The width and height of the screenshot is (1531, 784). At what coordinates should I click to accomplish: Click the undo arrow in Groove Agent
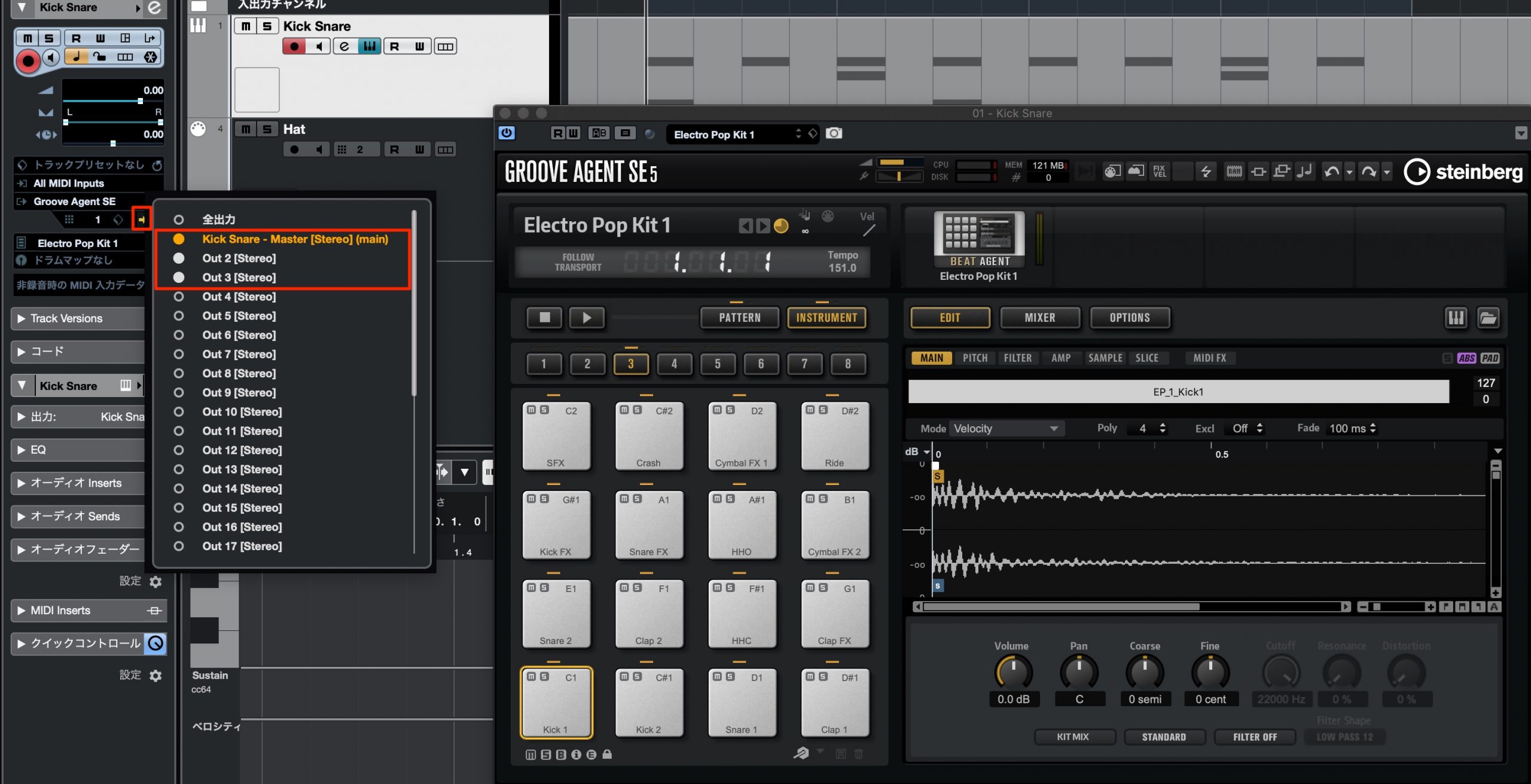[x=1332, y=172]
